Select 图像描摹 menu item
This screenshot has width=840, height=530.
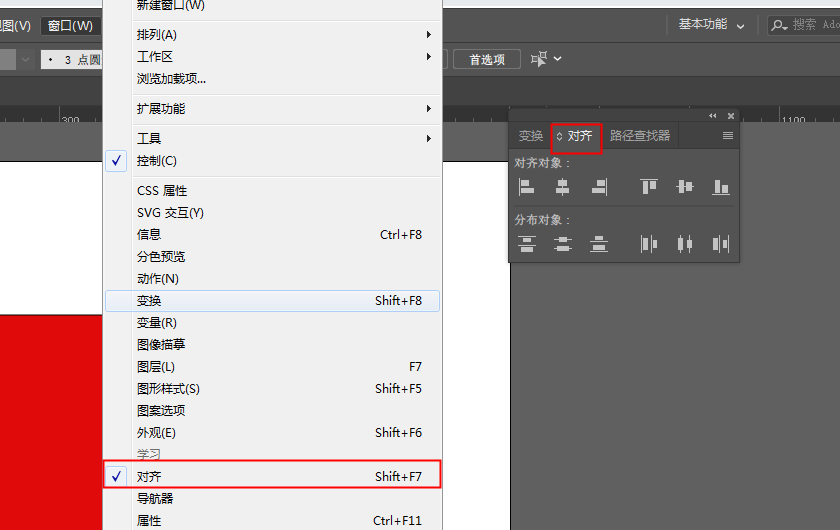[272, 345]
